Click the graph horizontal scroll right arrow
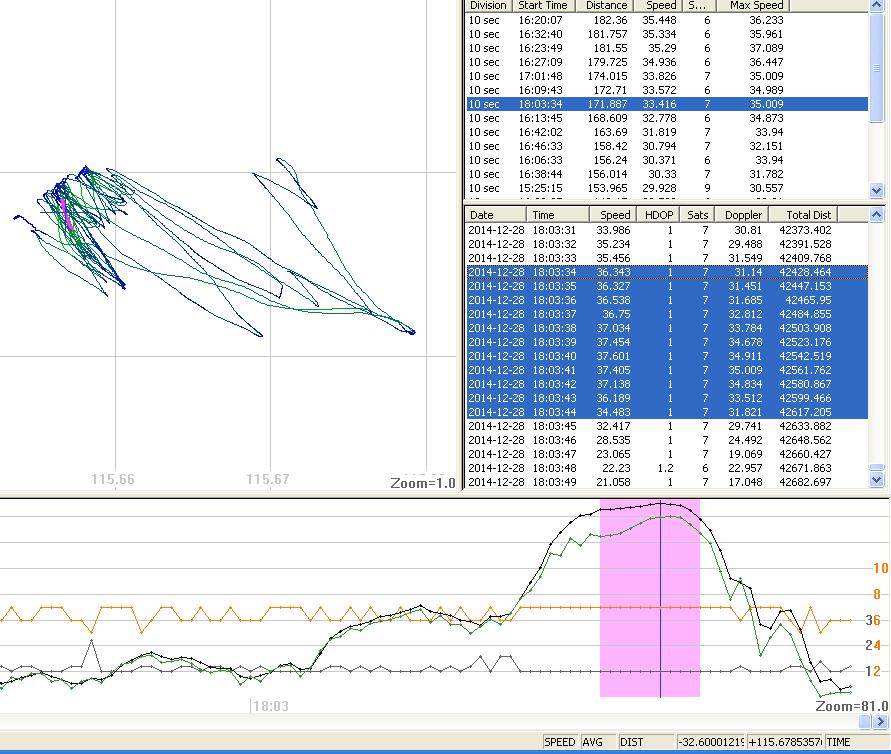This screenshot has width=891, height=754. [x=882, y=721]
